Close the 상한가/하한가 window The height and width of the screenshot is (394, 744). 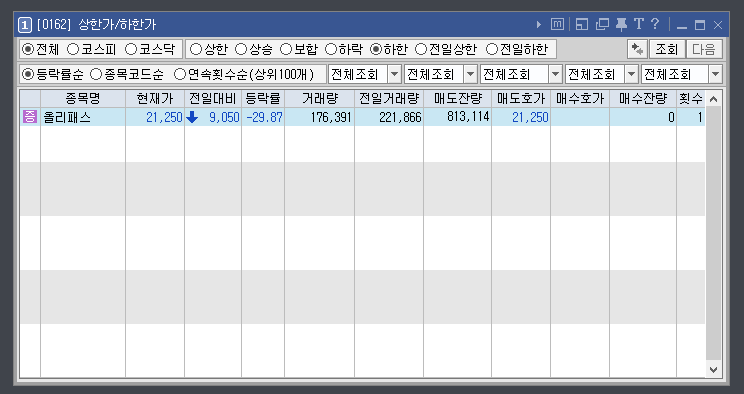pyautogui.click(x=718, y=25)
